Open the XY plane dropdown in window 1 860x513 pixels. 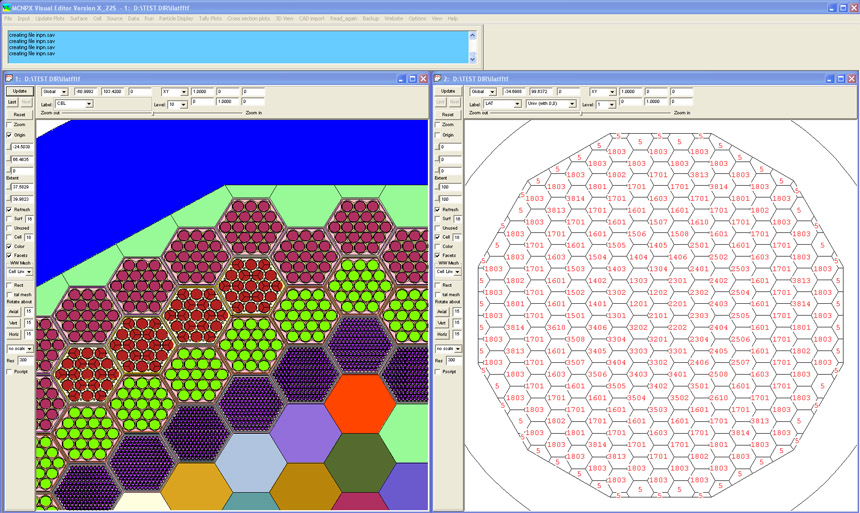[174, 92]
